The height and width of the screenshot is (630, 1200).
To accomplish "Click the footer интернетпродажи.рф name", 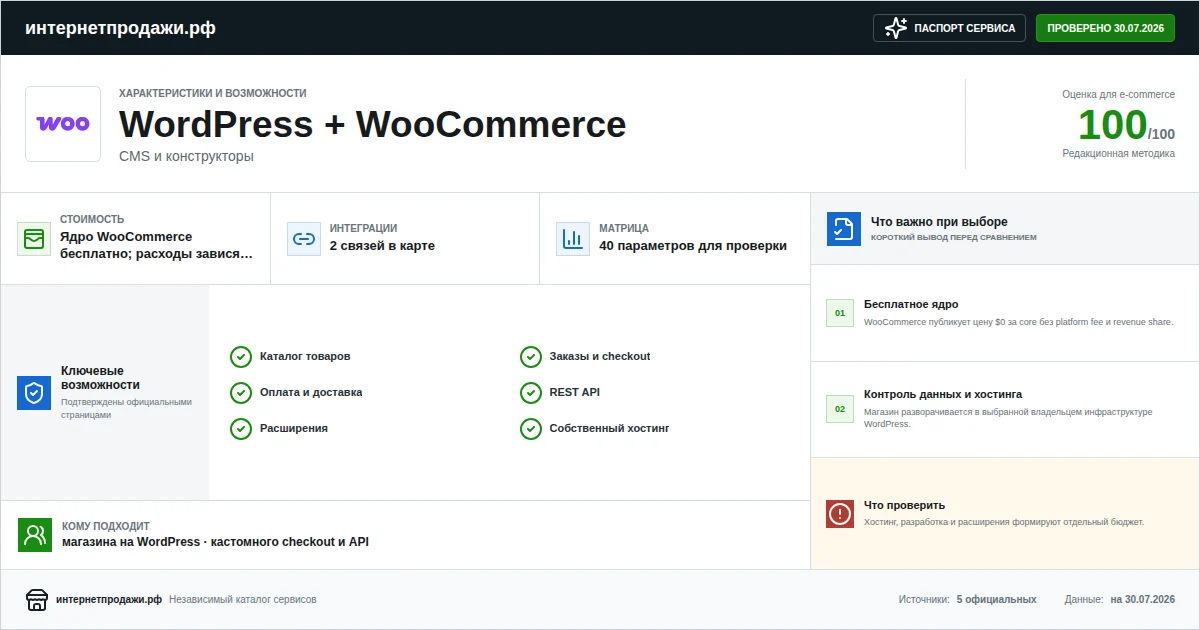I will (x=109, y=600).
